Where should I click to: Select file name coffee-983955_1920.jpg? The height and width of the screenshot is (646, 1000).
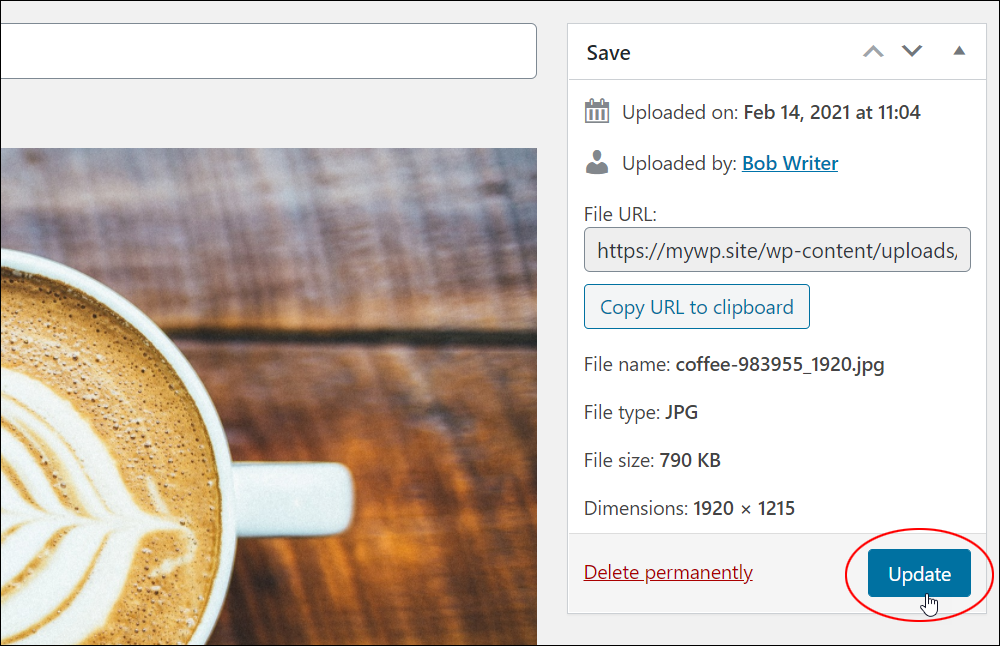(x=779, y=365)
